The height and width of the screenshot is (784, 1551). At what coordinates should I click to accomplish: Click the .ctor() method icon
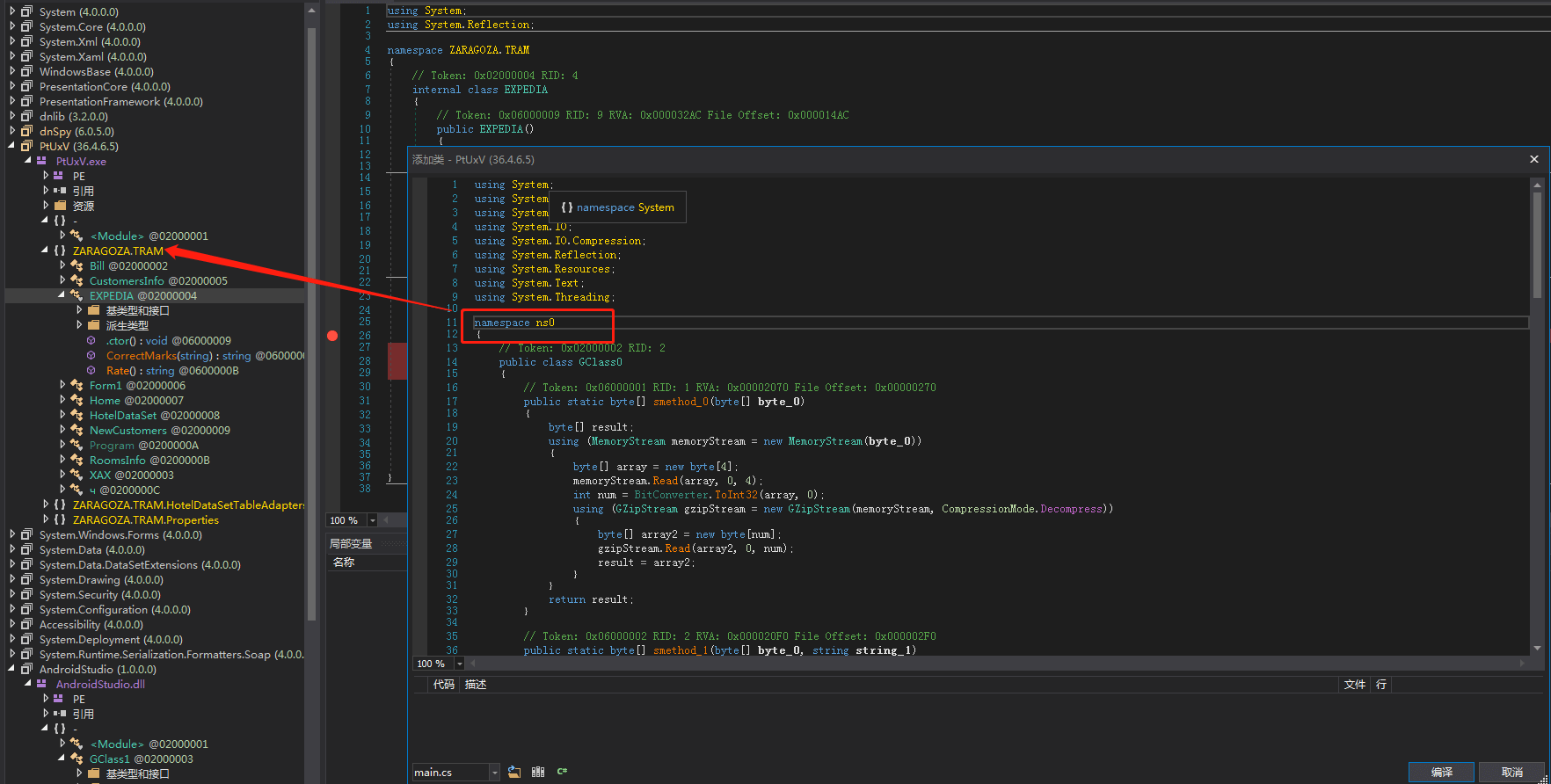(x=91, y=340)
